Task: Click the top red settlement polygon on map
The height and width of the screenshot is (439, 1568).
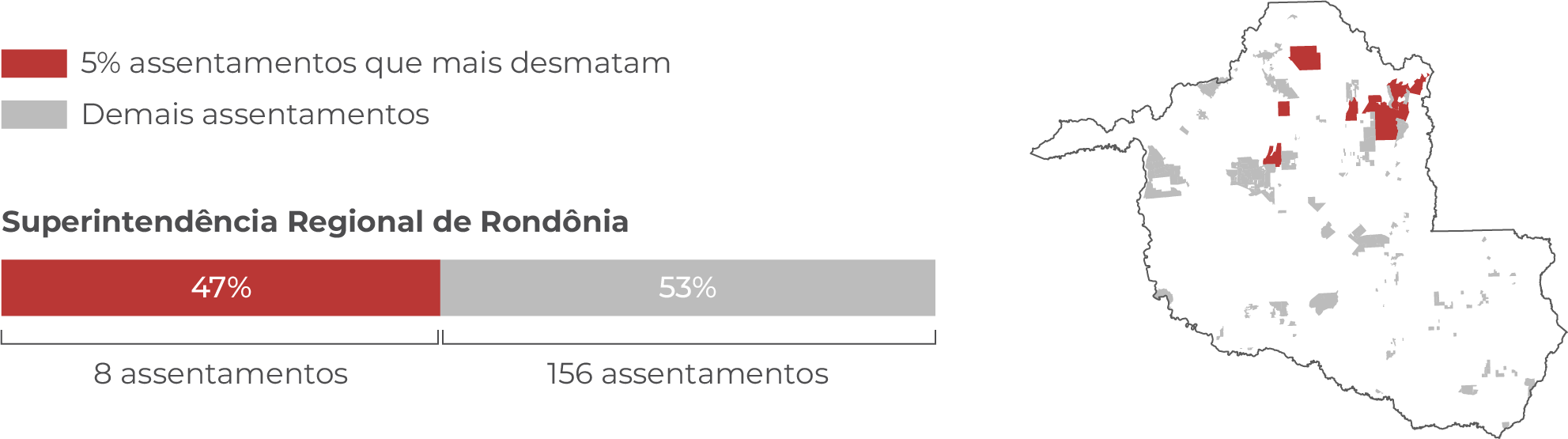Action: (x=1305, y=58)
